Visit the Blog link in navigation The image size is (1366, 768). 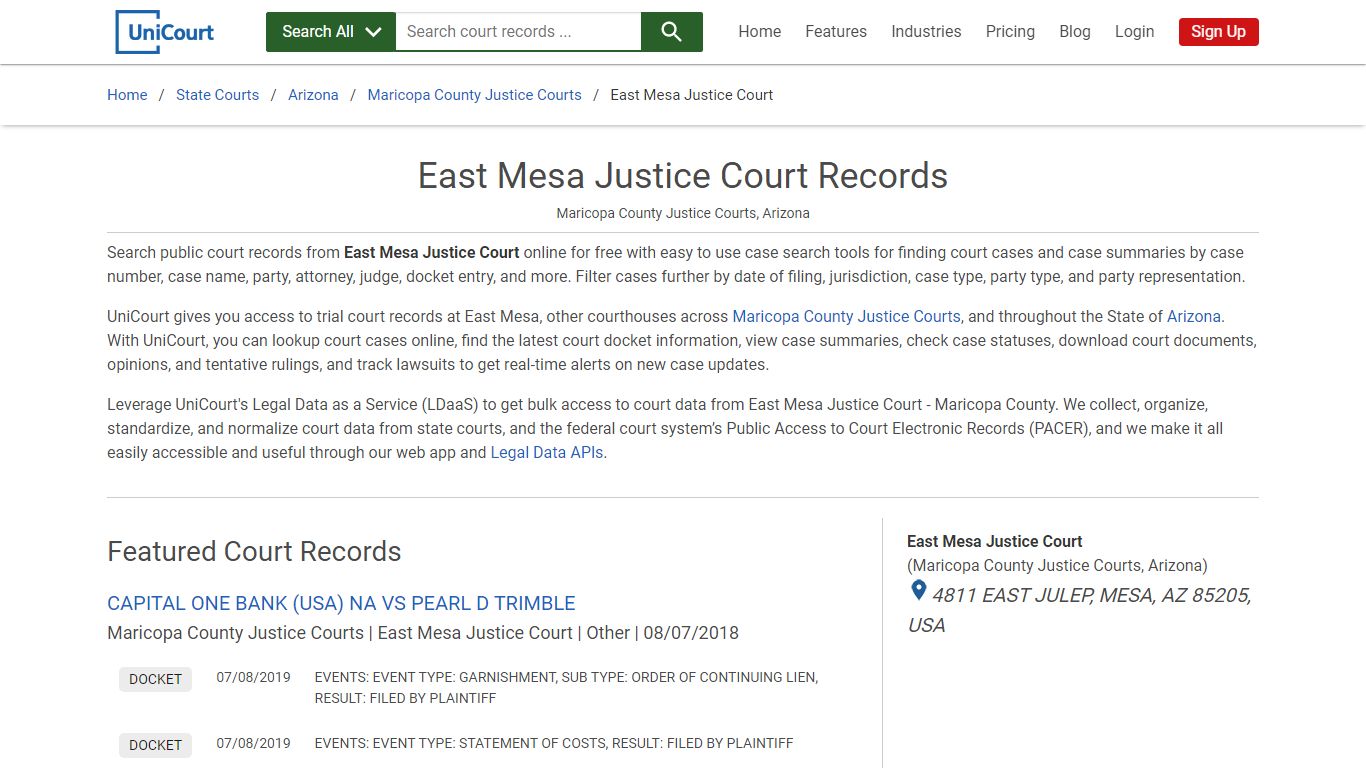click(x=1075, y=32)
